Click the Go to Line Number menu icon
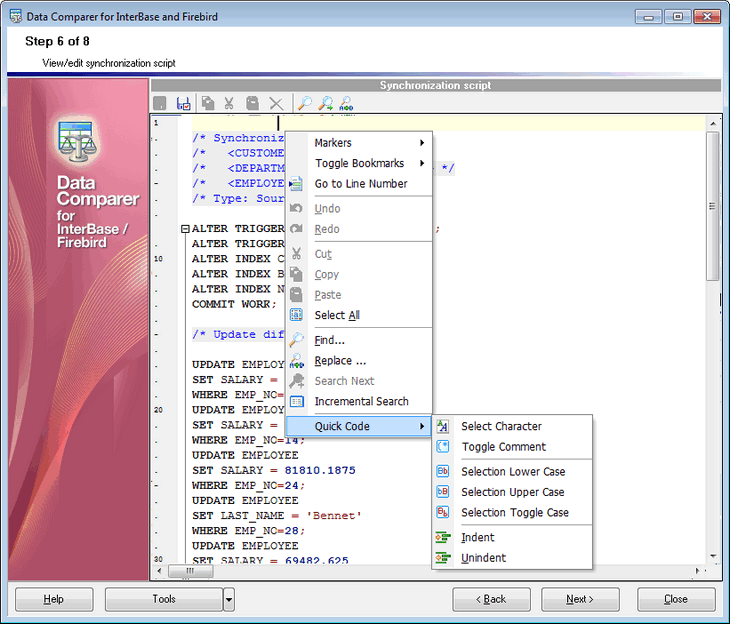The width and height of the screenshot is (730, 624). point(296,184)
